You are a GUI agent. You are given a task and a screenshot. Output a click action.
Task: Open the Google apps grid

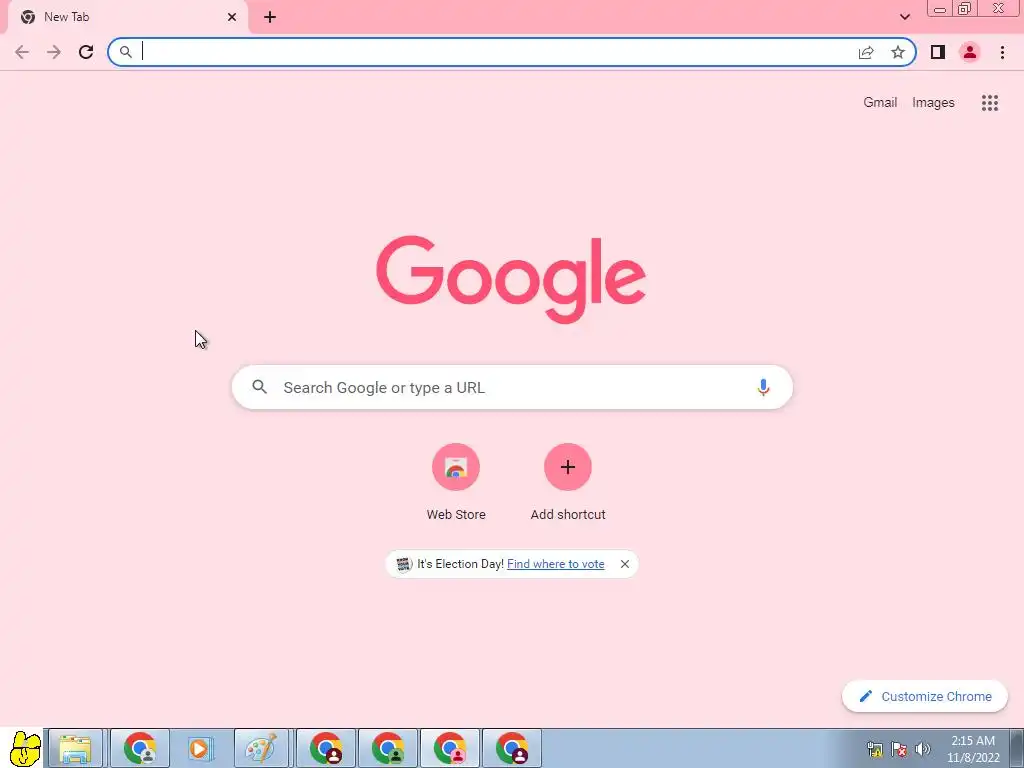[x=989, y=103]
